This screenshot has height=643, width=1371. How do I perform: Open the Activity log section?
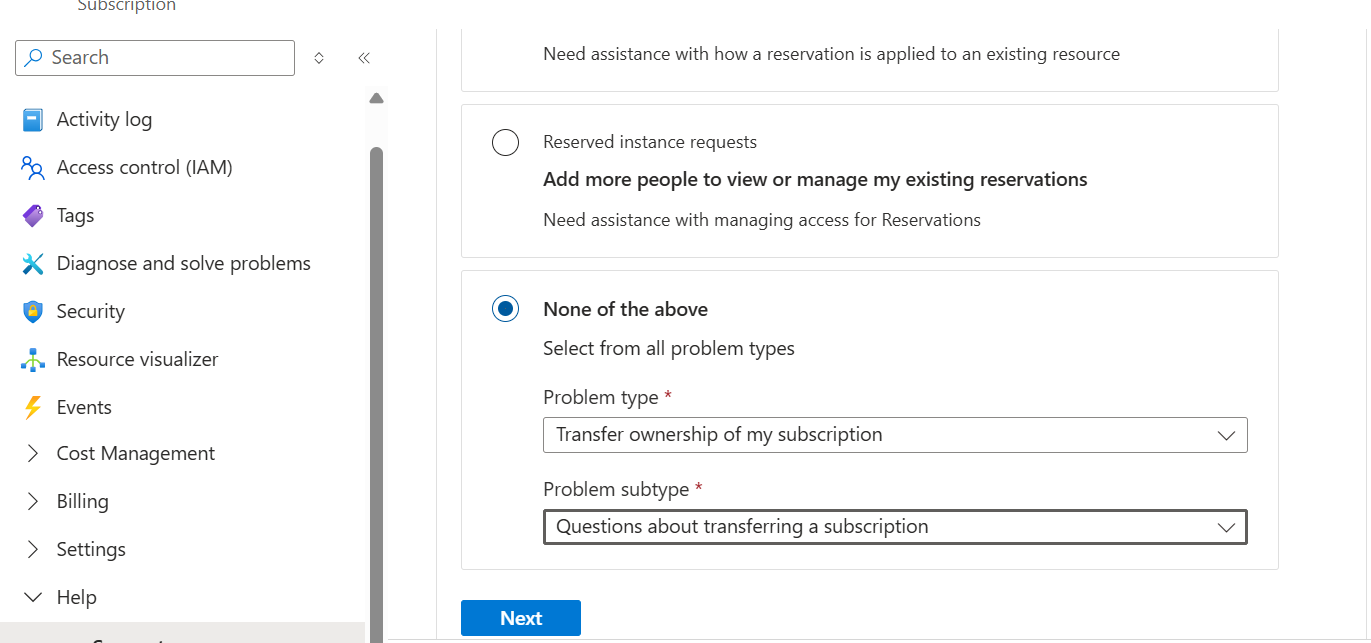tap(104, 118)
